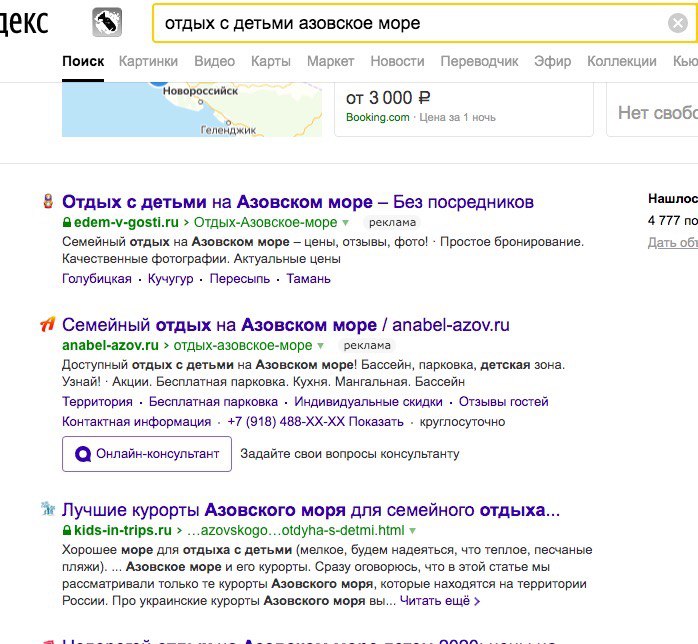Expand the dropdown arrow after Отдых-Азовское-море
The height and width of the screenshot is (644, 698).
tap(345, 223)
